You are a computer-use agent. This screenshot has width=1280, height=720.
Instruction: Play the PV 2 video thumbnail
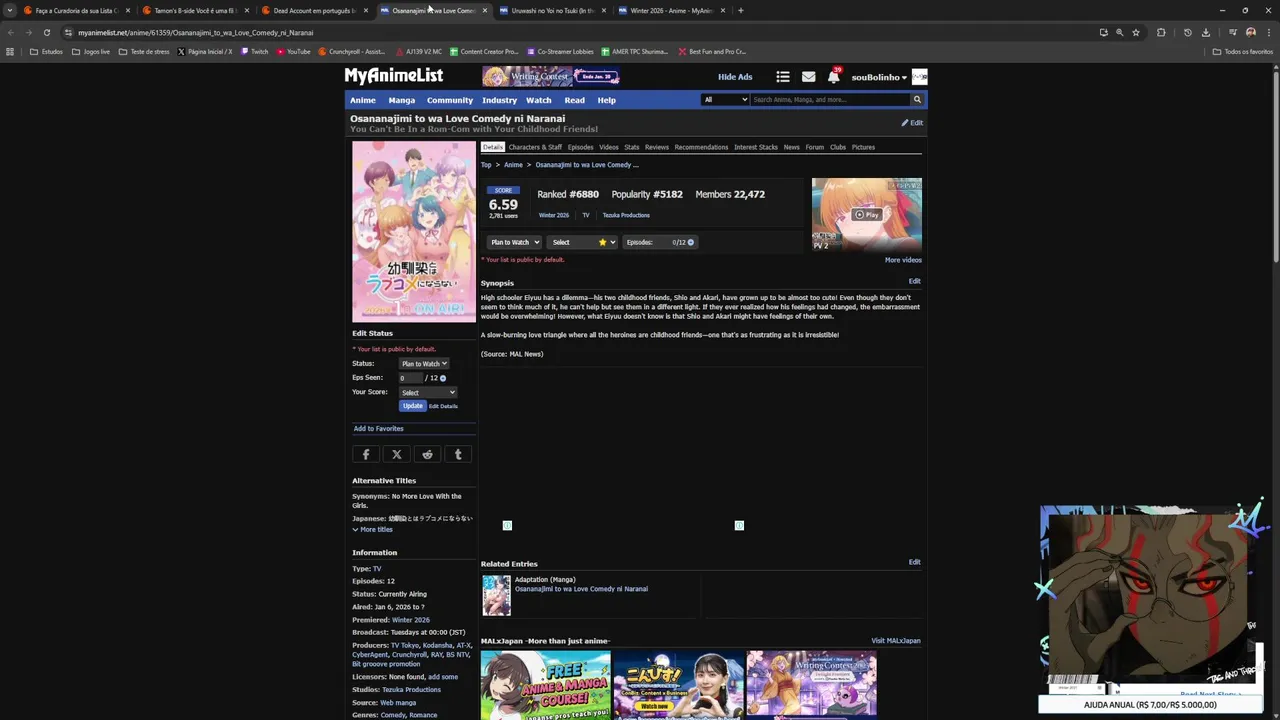click(x=867, y=214)
